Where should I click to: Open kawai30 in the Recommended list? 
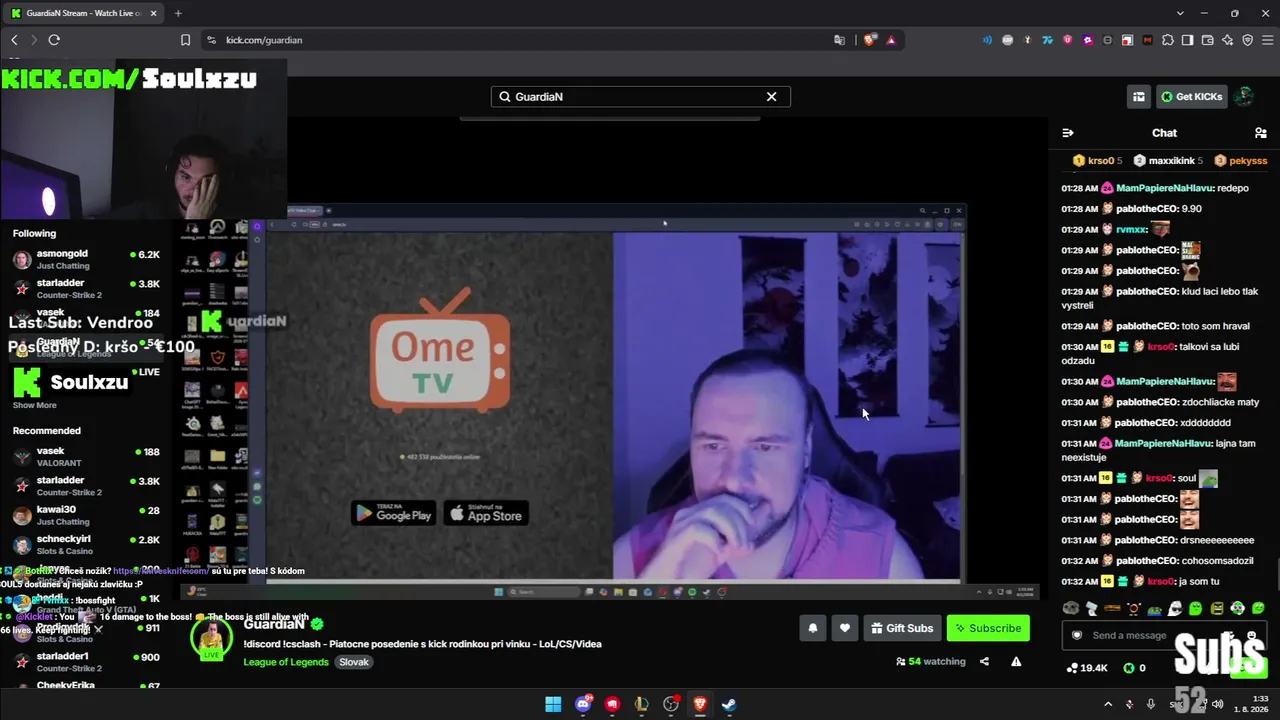[x=86, y=515]
